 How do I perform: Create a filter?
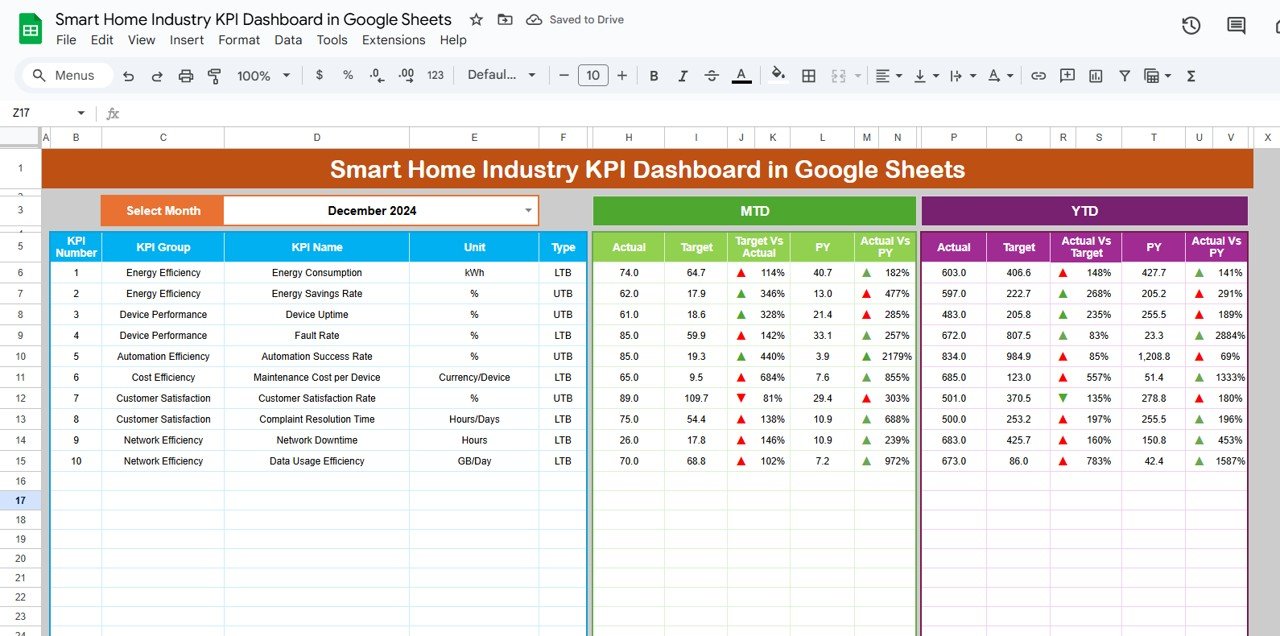point(1124,76)
